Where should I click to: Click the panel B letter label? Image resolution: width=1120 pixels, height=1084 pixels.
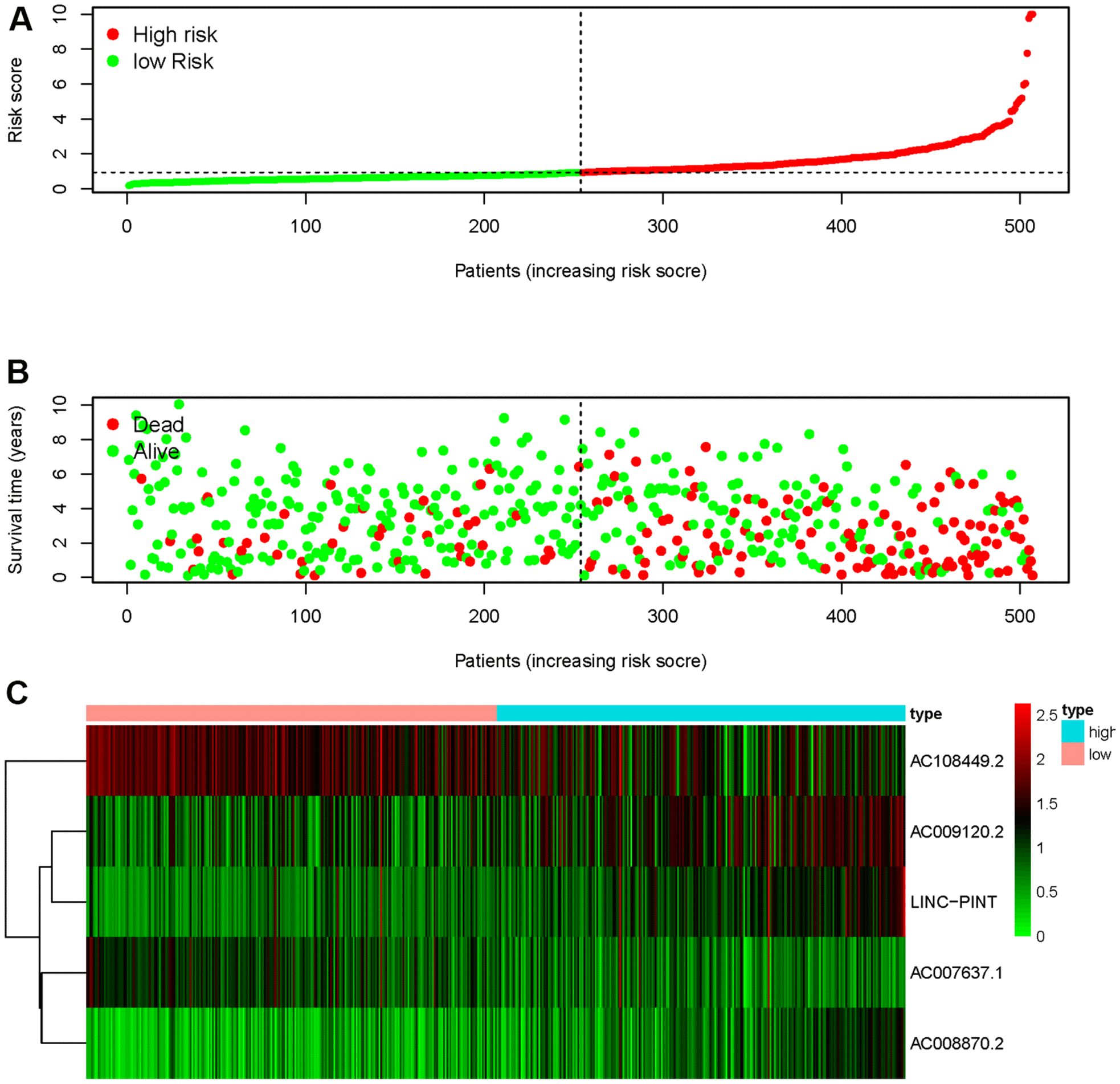18,372
